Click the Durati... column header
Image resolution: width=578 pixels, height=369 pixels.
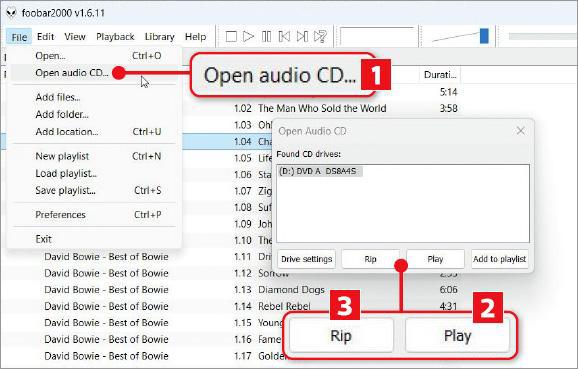coord(440,75)
